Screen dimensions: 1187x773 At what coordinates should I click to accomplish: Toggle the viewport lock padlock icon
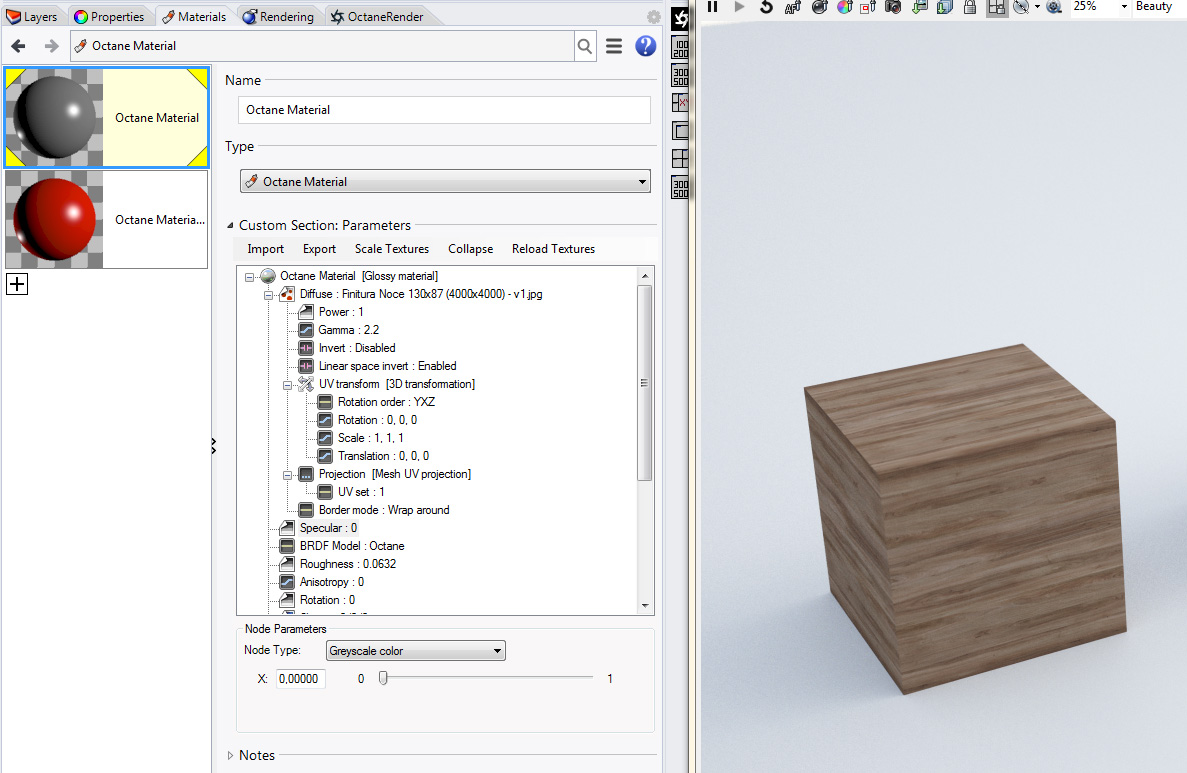(969, 7)
